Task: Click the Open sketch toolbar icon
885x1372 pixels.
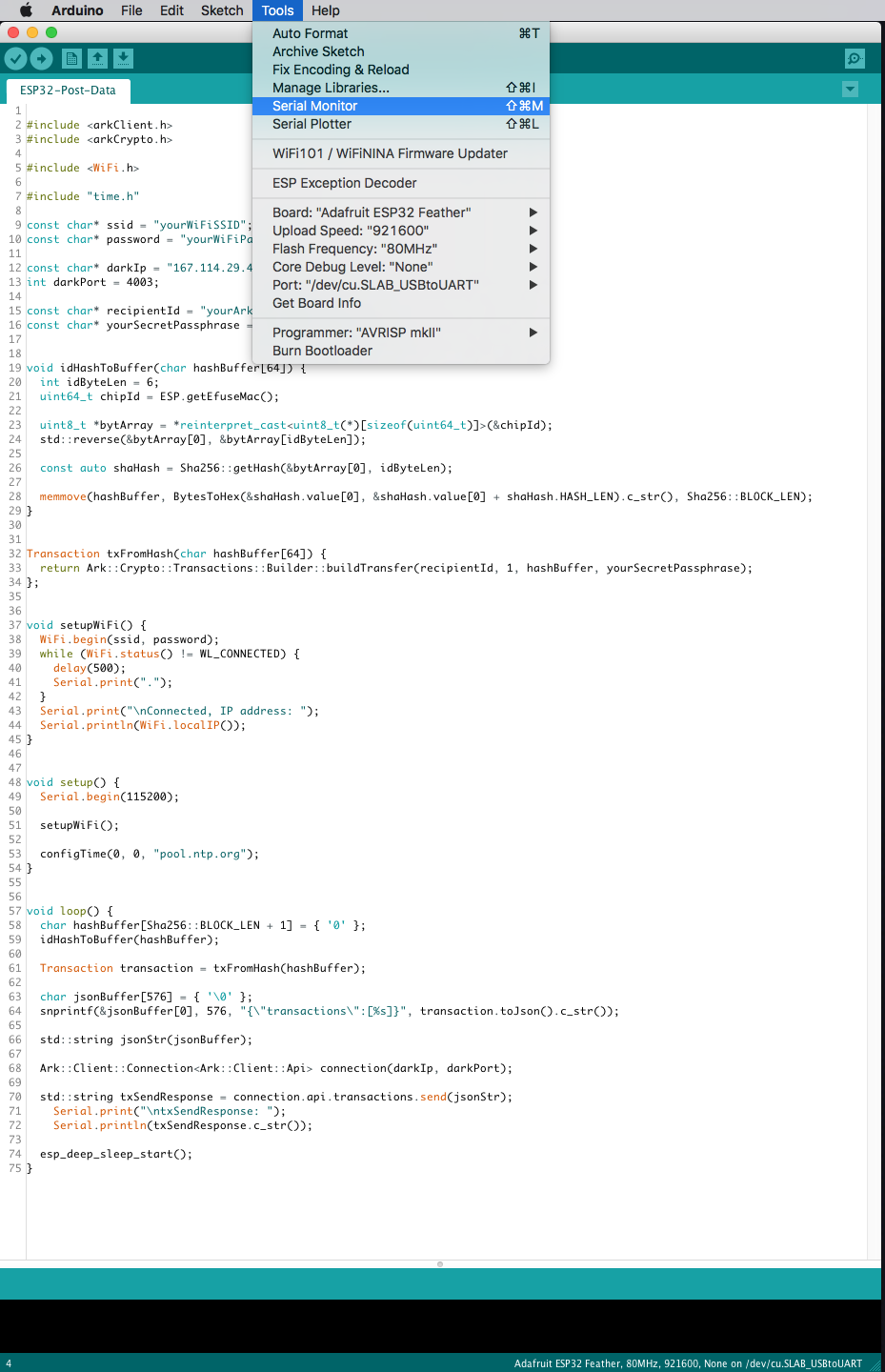Action: coord(97,59)
